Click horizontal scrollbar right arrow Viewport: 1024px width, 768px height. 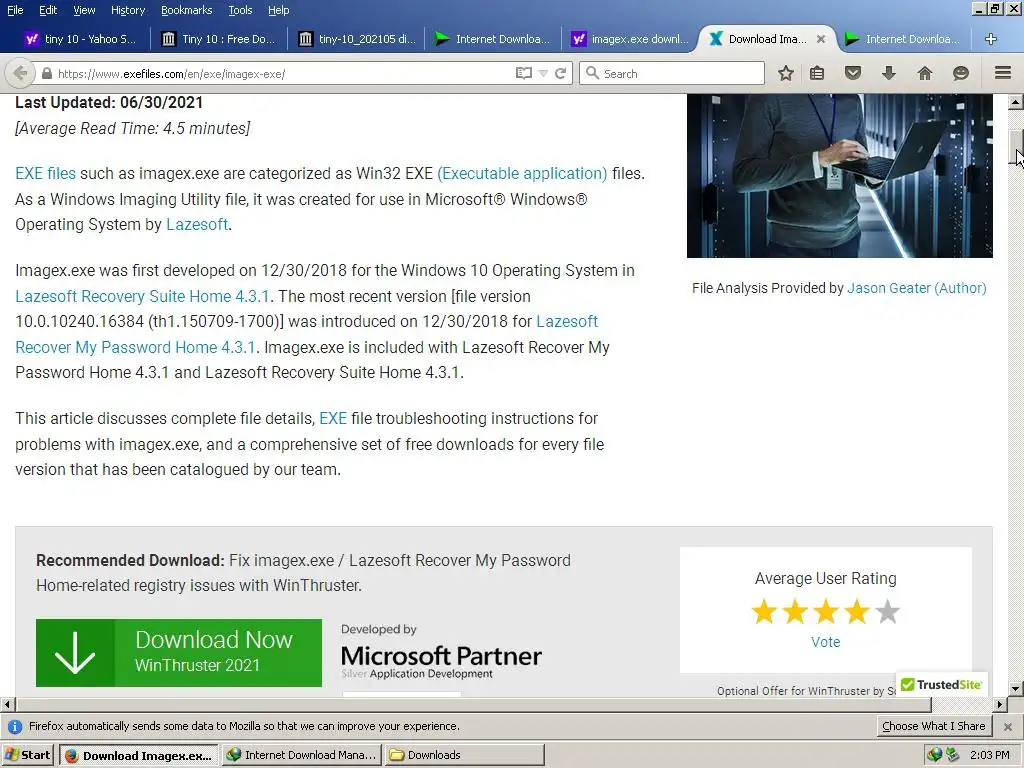coord(1000,705)
